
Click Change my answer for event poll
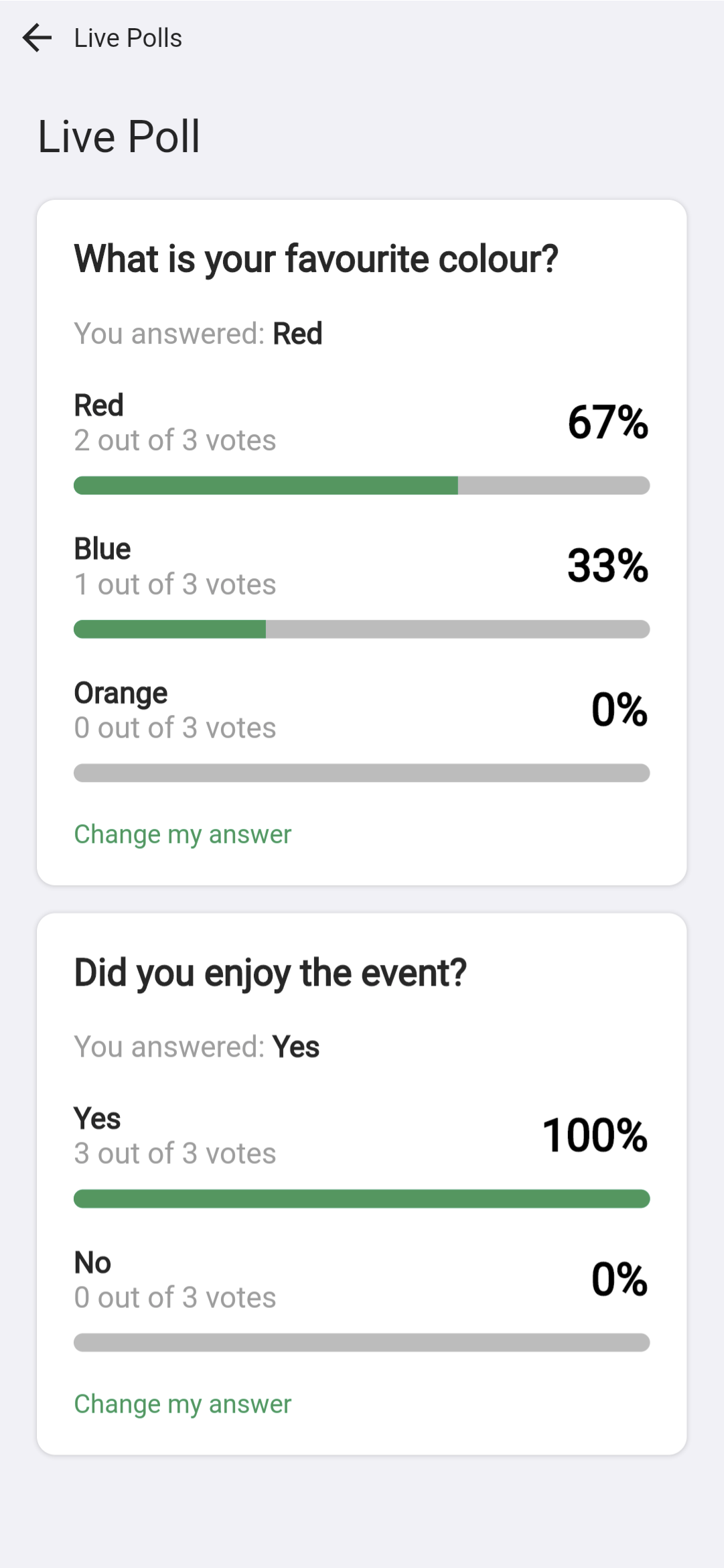point(183,1404)
